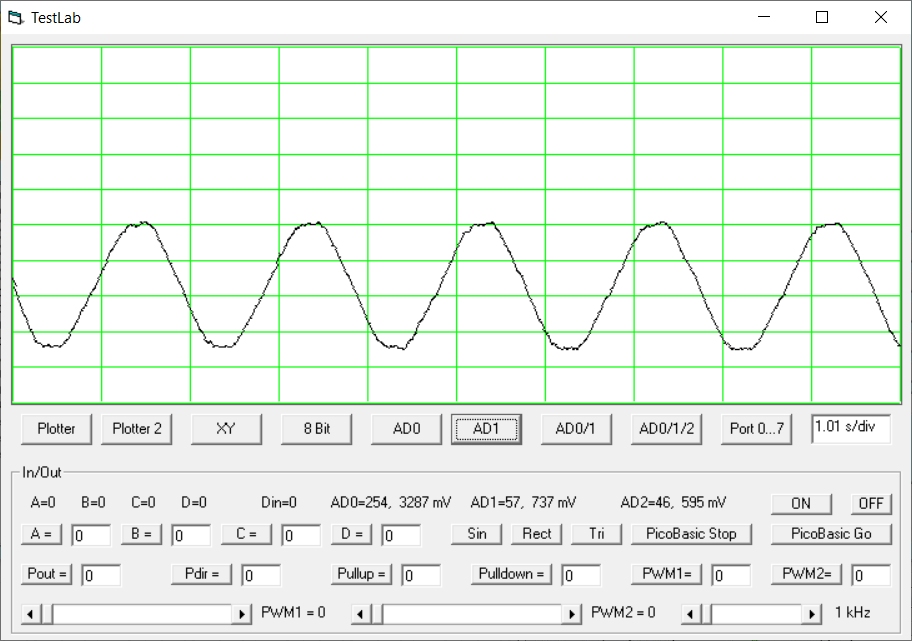Select the Rect waveform button
The image size is (912, 641).
[x=536, y=533]
